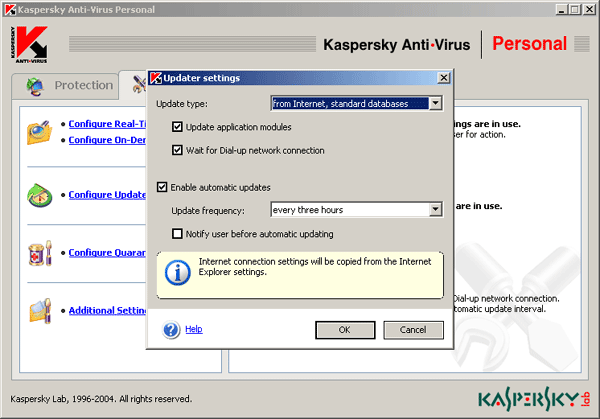Click the Kaspersky Anti-Virus logo icon

[29, 44]
